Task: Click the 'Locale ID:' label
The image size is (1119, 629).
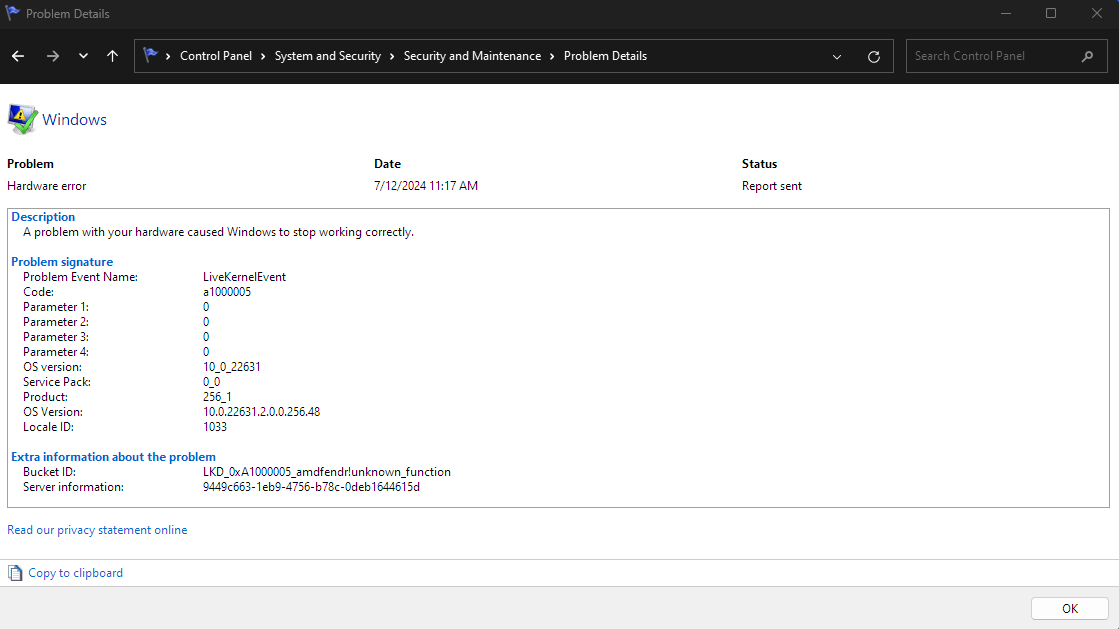Action: [x=49, y=427]
